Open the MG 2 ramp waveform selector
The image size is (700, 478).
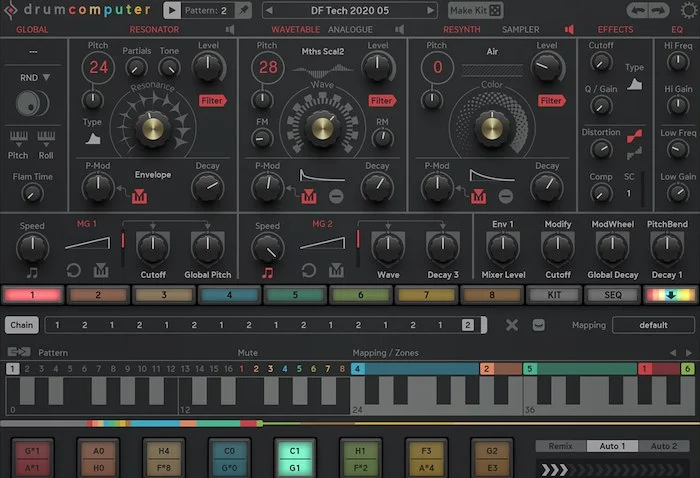[323, 243]
